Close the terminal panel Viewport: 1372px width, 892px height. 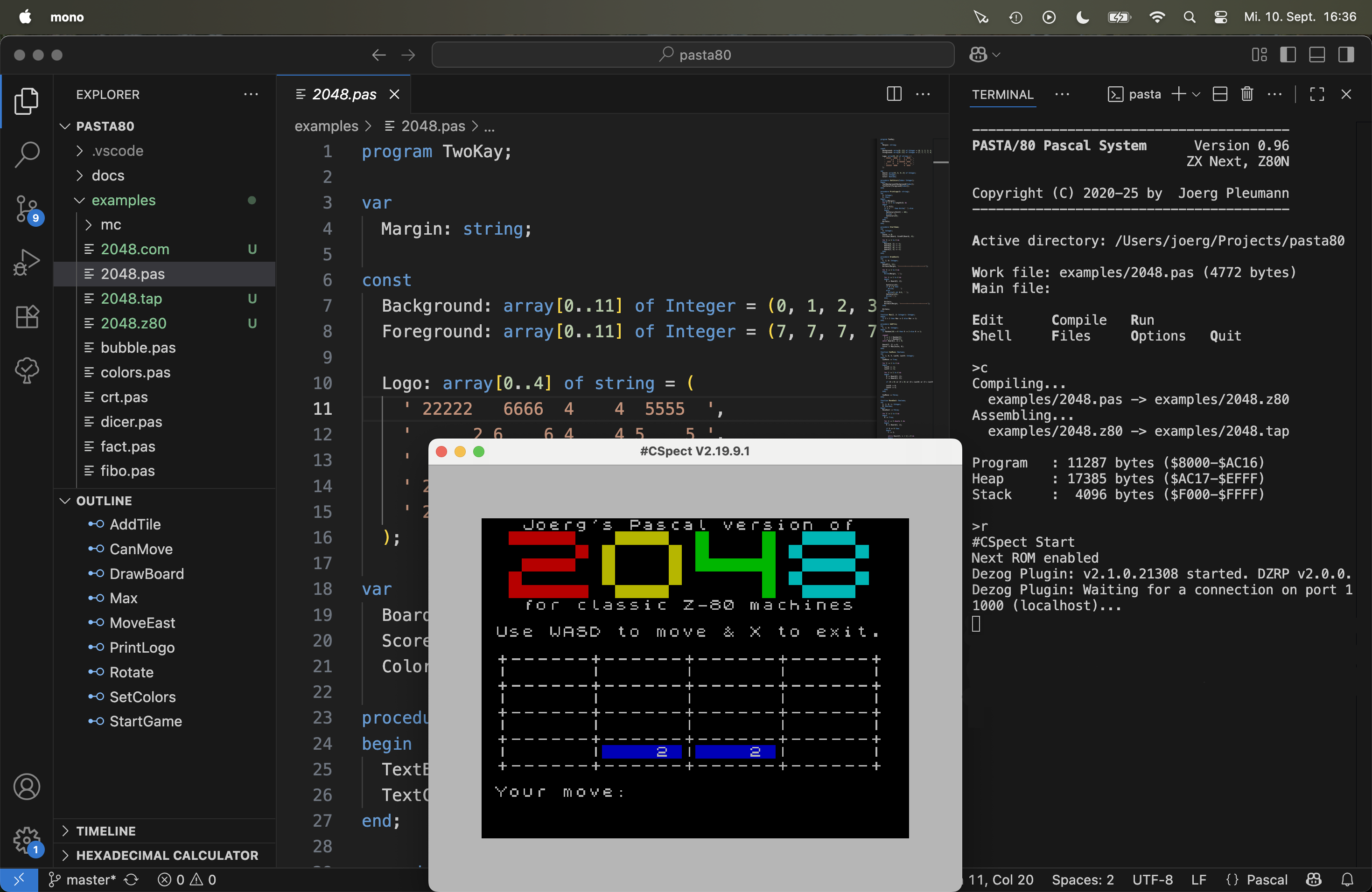1347,94
